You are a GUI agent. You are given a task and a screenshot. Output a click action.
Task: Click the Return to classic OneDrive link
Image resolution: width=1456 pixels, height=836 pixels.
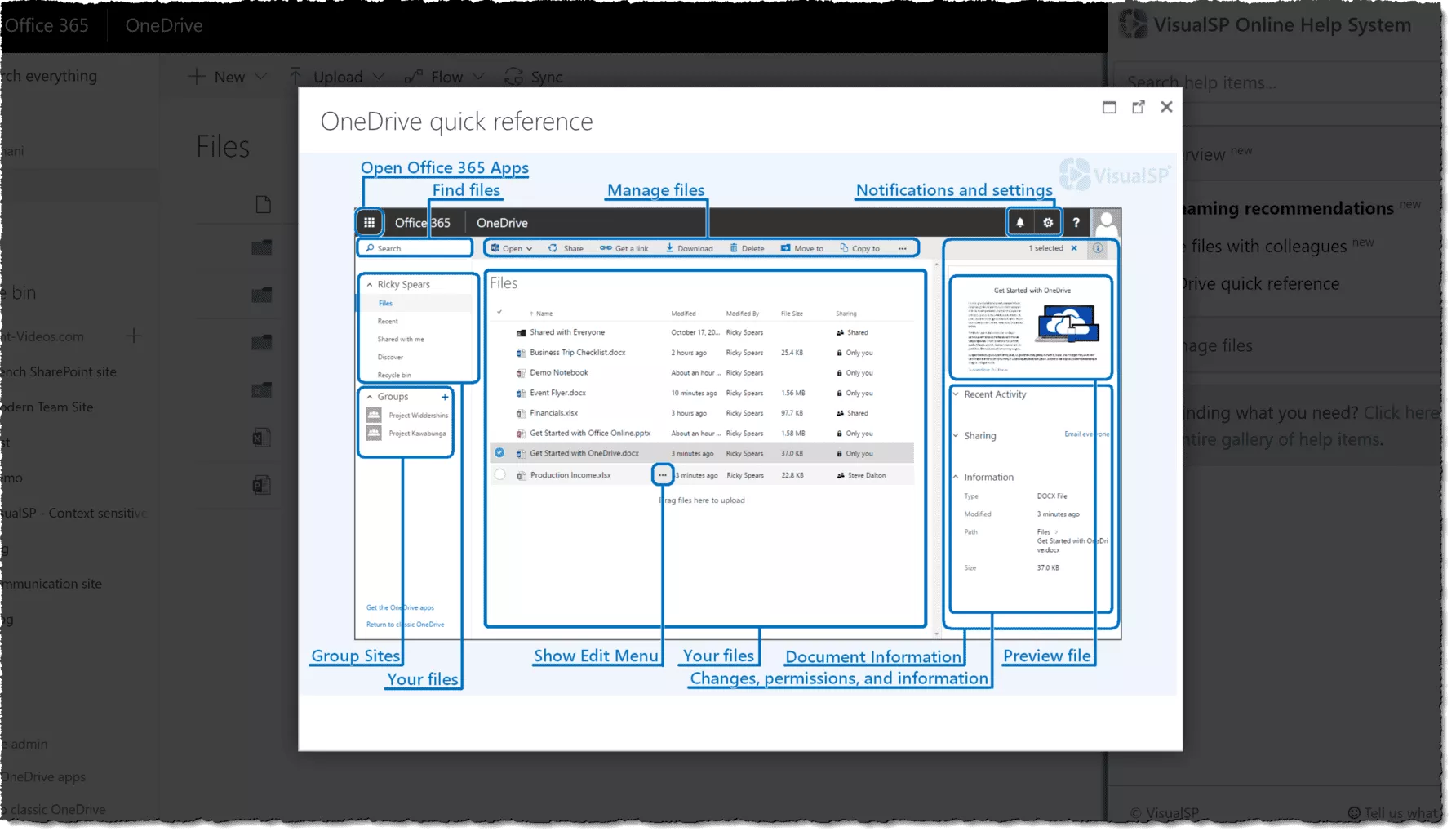[405, 624]
